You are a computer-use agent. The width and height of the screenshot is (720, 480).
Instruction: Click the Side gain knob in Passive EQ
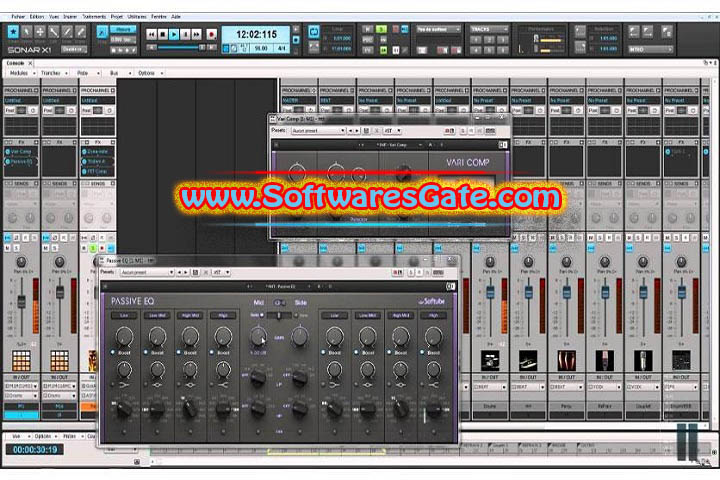point(300,337)
